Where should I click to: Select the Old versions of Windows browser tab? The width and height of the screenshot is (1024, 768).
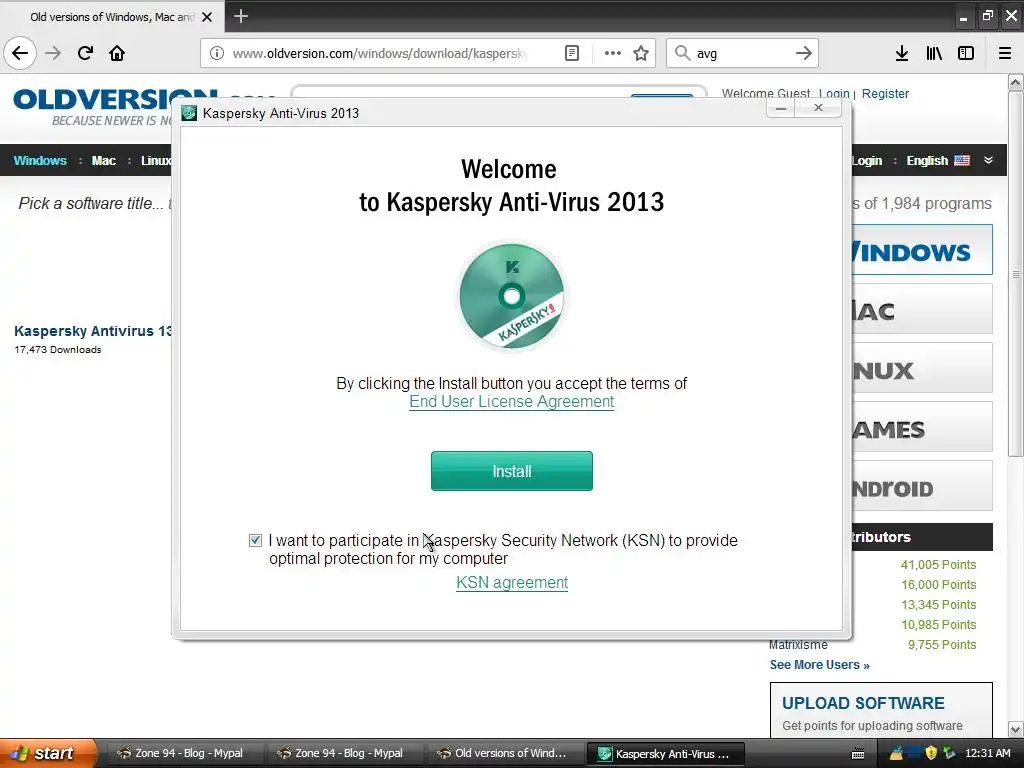point(112,17)
